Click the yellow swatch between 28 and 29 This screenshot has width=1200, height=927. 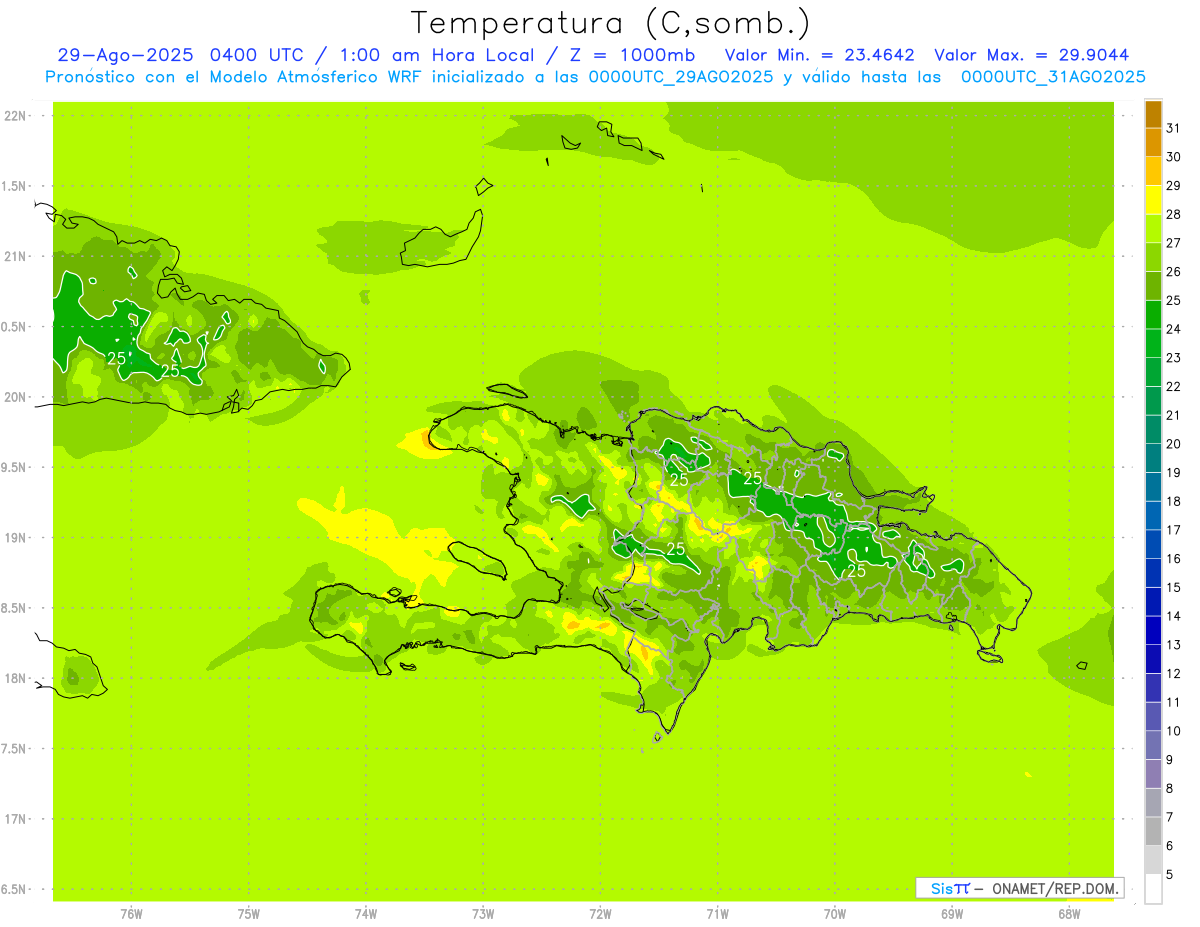[1153, 200]
